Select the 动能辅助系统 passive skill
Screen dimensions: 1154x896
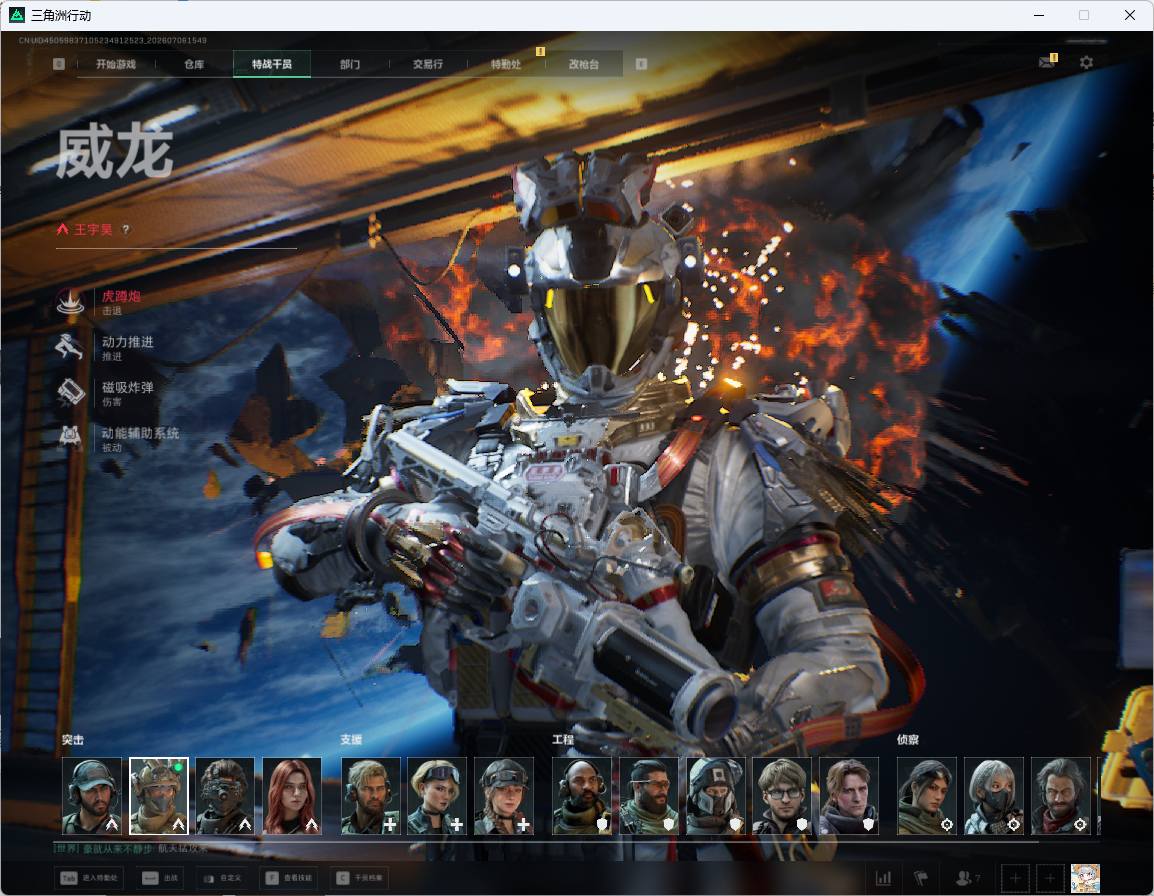coord(118,439)
